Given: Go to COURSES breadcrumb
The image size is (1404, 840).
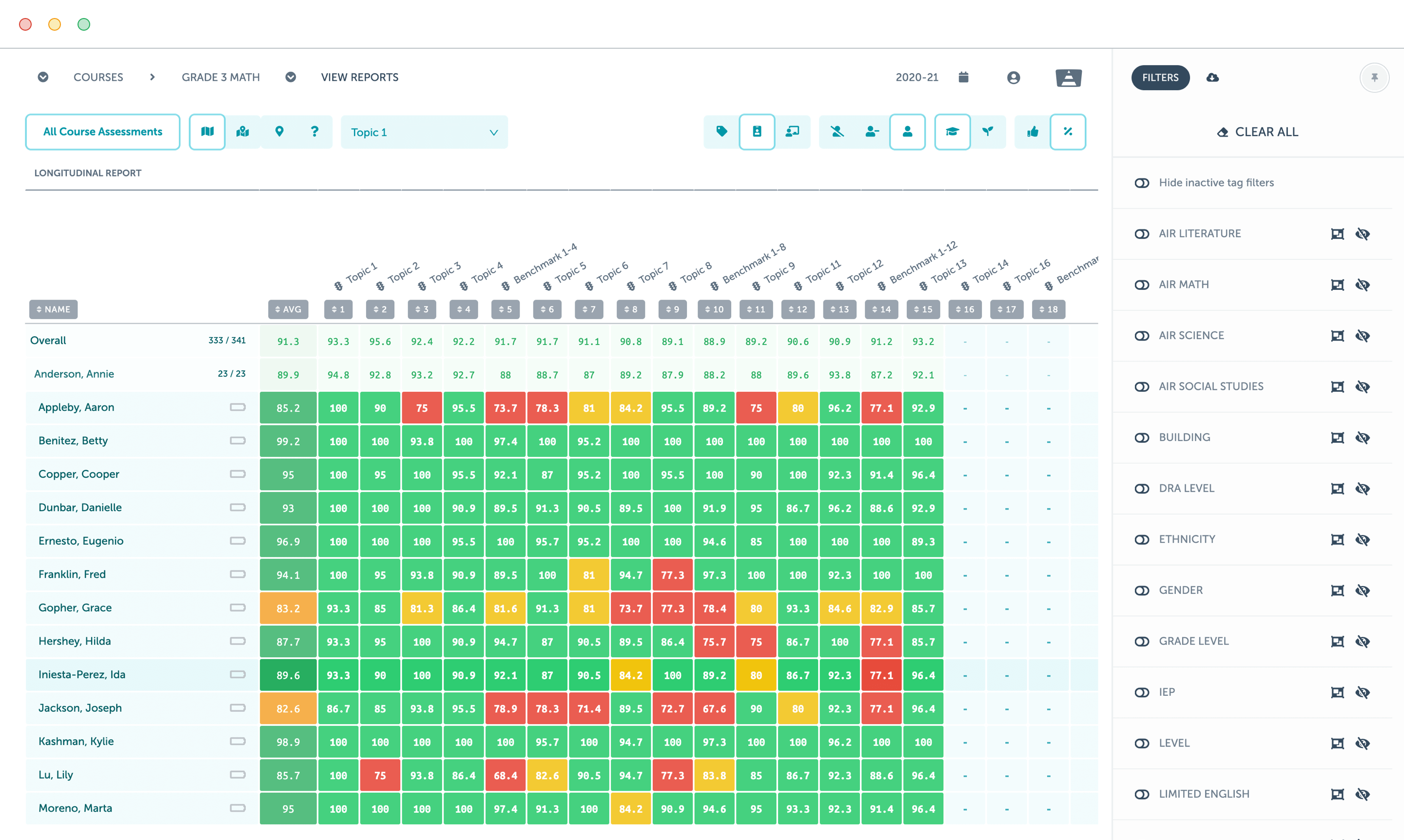Looking at the screenshot, I should pyautogui.click(x=98, y=77).
